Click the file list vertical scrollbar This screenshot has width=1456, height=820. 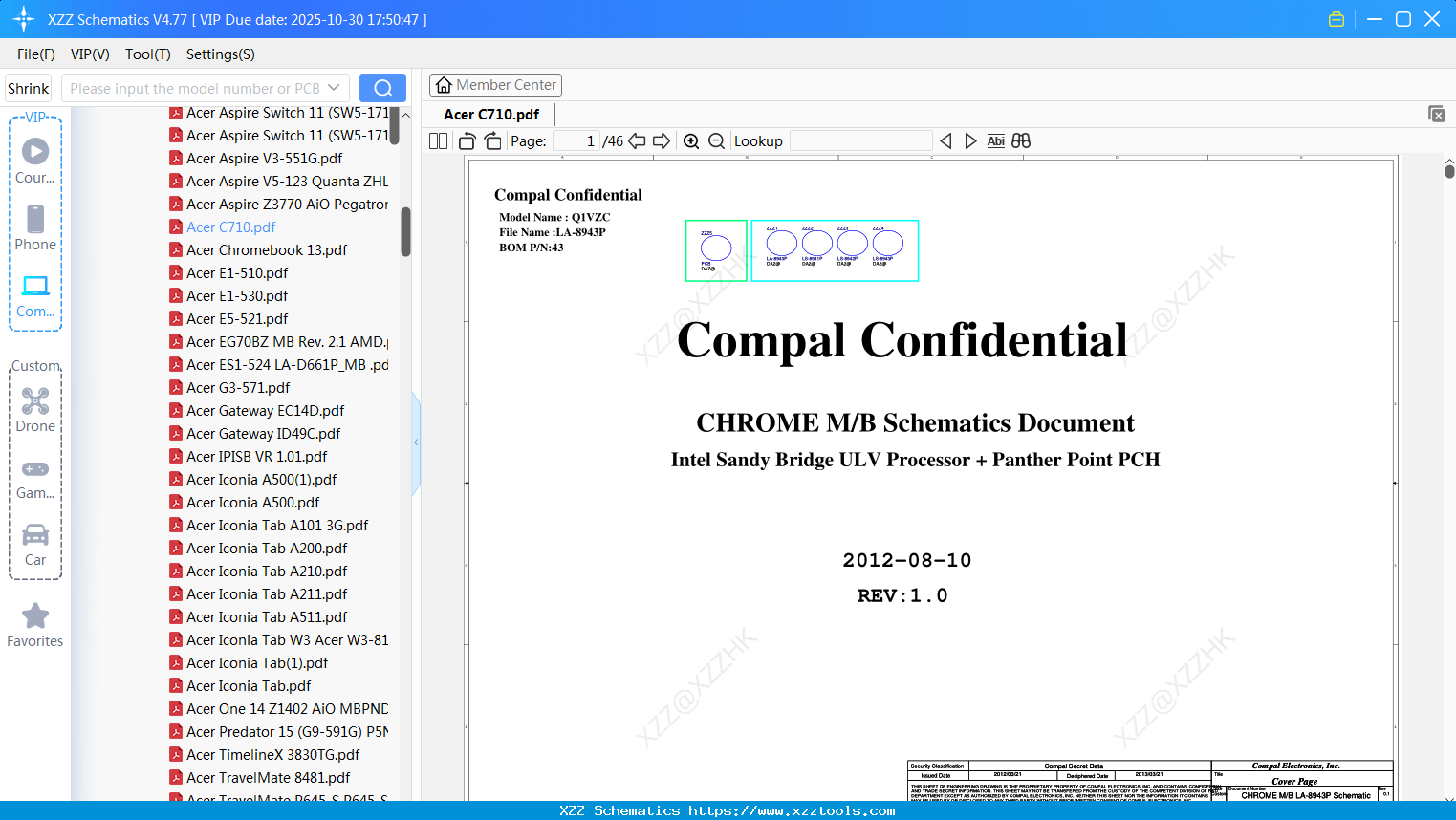tap(405, 231)
